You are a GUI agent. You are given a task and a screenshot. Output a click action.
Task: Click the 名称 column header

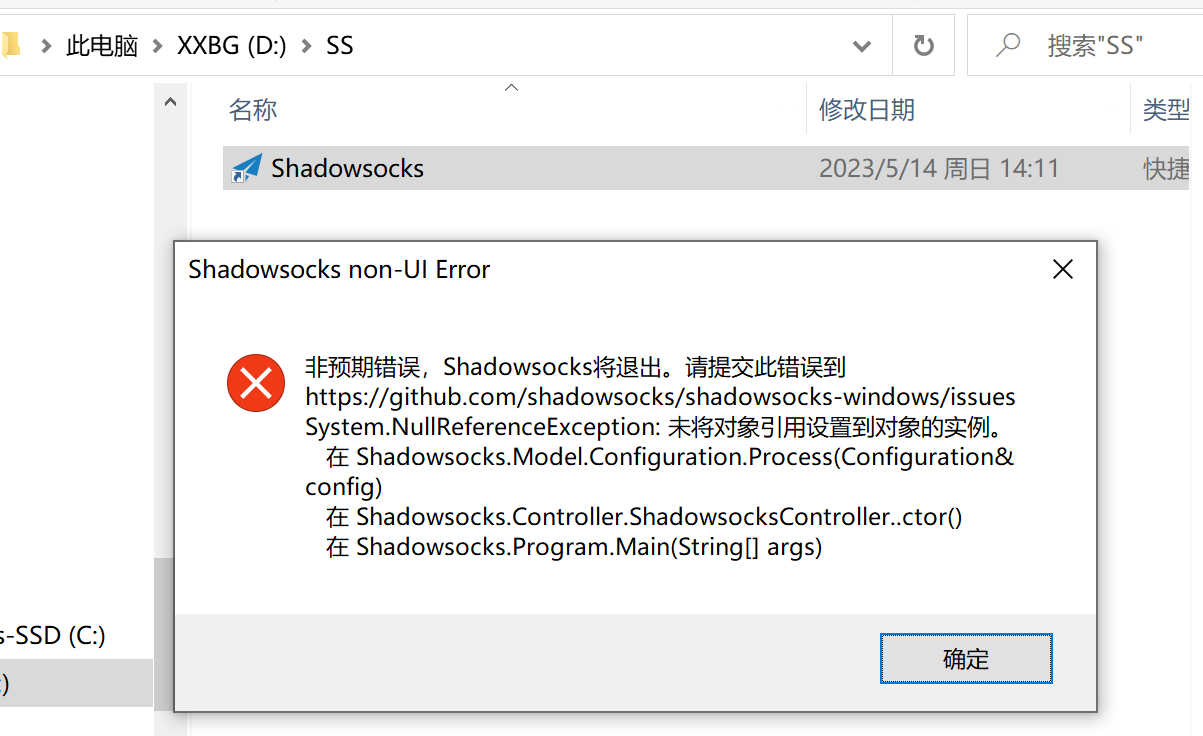pos(252,109)
